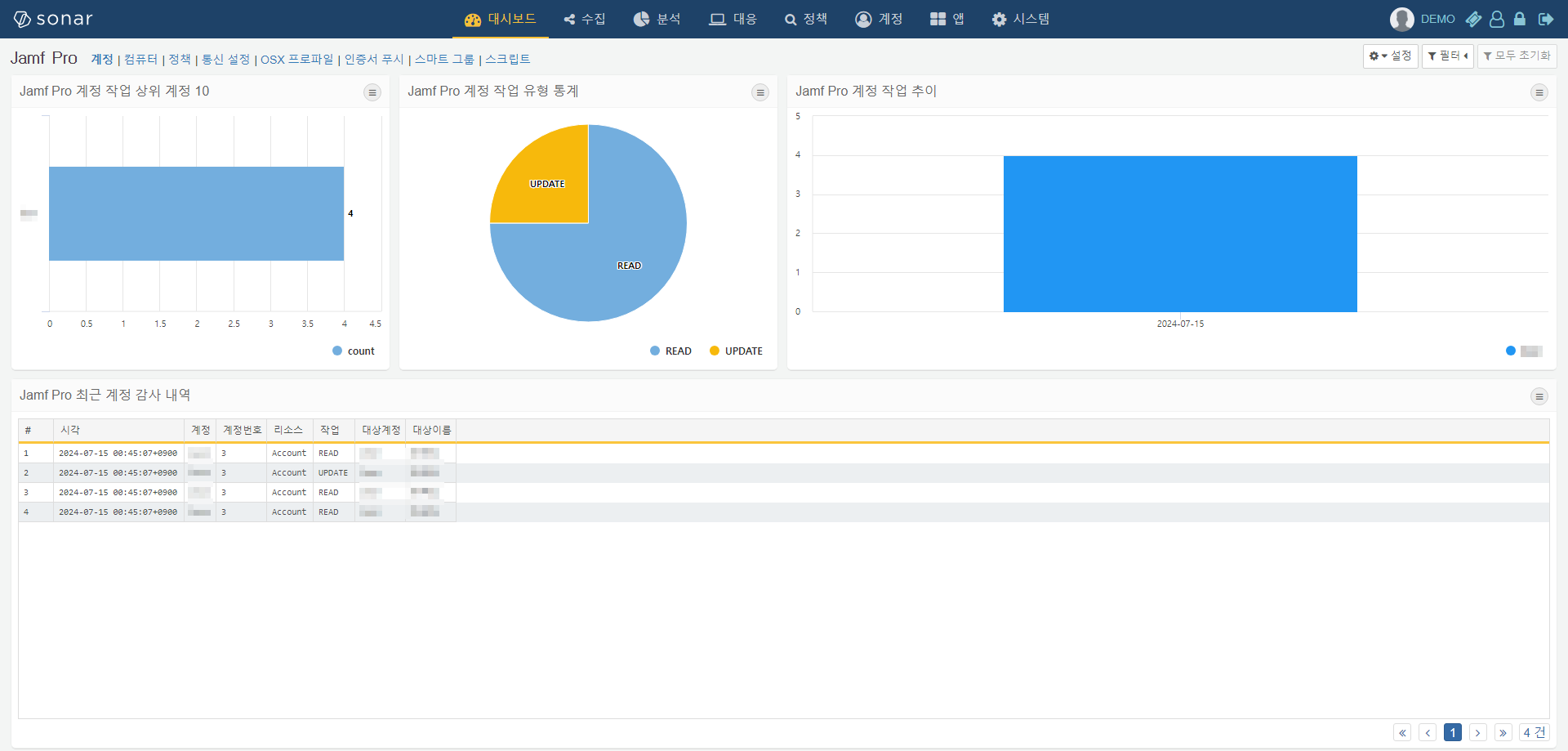Switch to the 인증서 푸시 sub-tab

(374, 59)
